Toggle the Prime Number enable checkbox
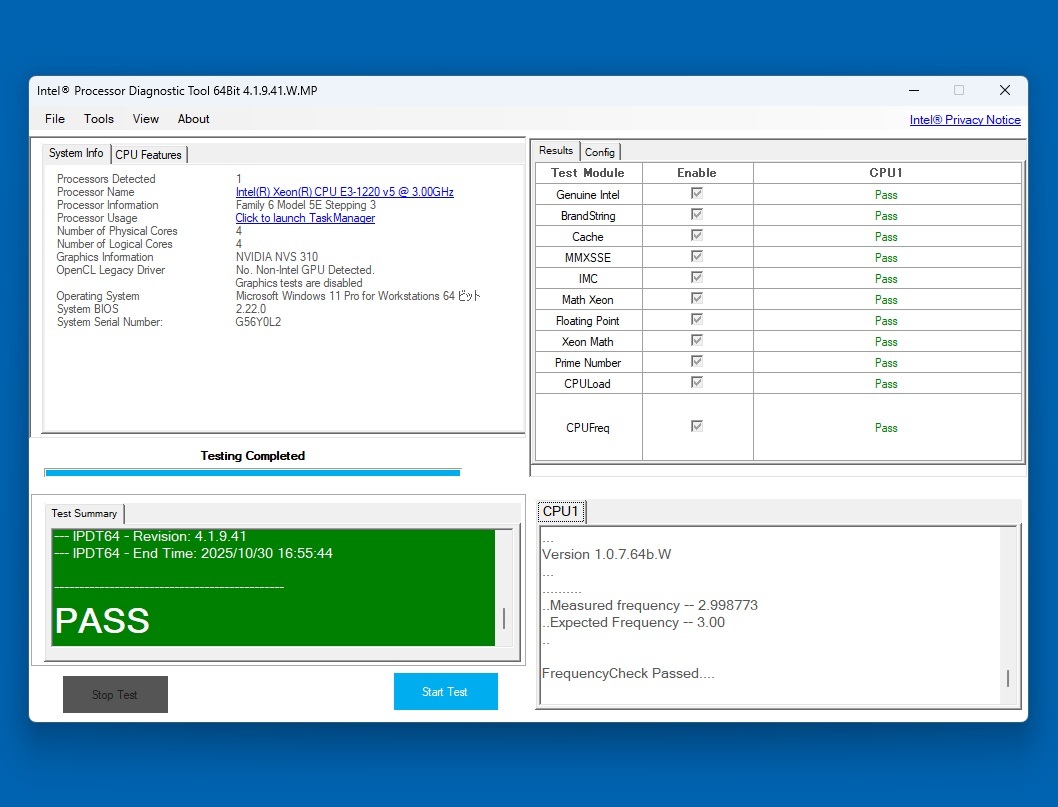Viewport: 1058px width, 807px height. (697, 362)
